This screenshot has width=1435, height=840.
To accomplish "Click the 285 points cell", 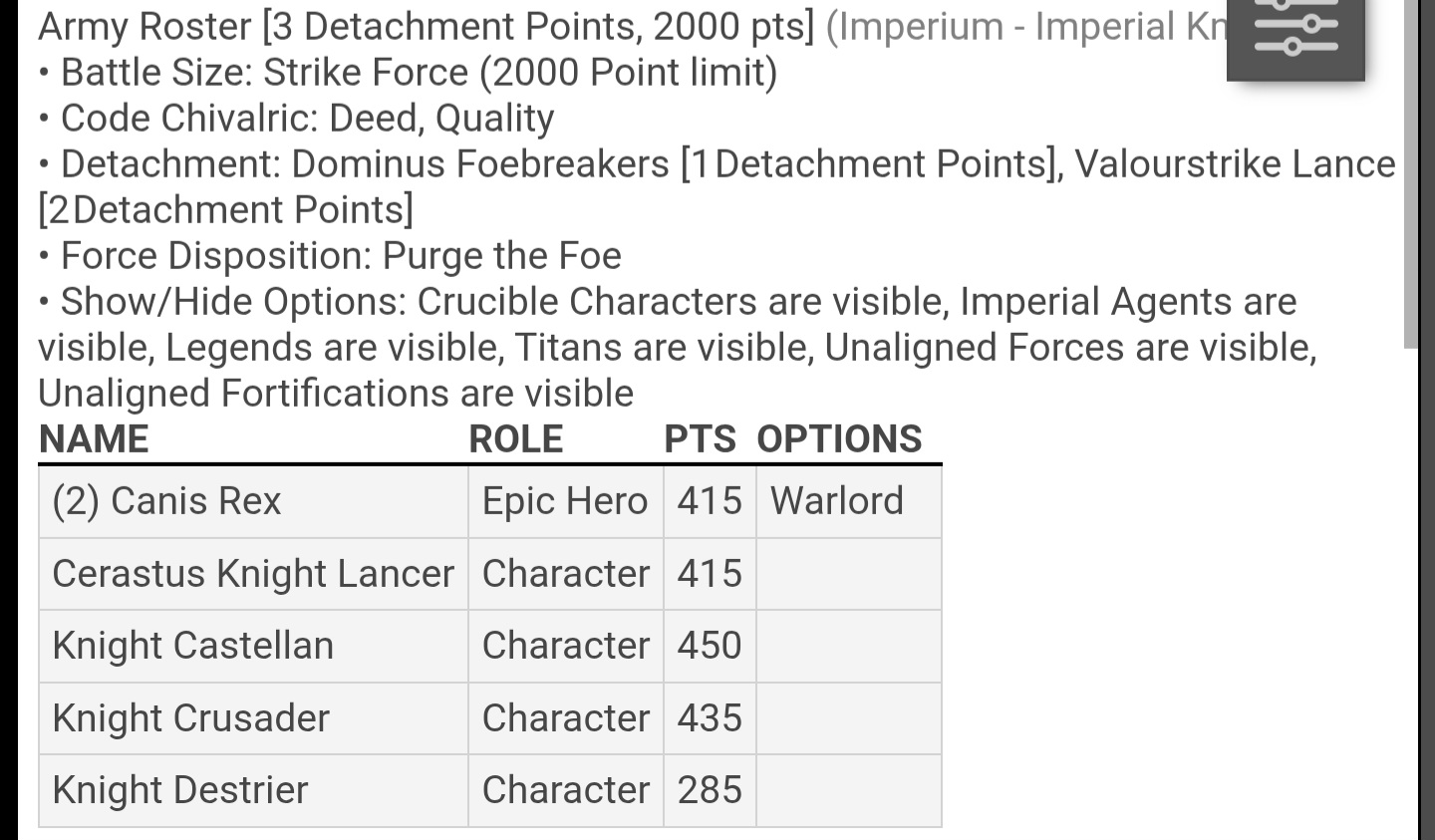I will 710,790.
